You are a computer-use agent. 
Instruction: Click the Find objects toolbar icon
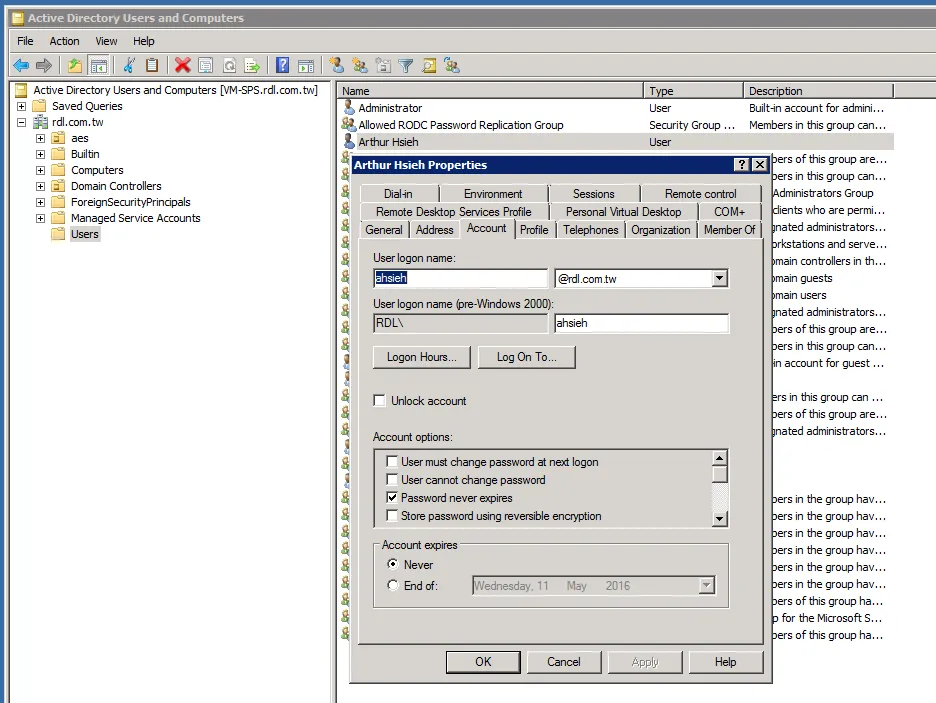(429, 66)
